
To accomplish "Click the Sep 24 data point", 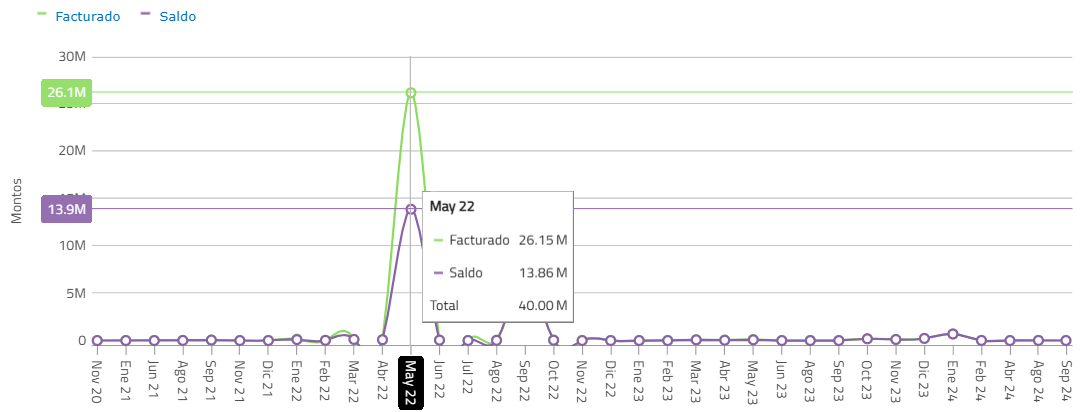I will [1067, 341].
